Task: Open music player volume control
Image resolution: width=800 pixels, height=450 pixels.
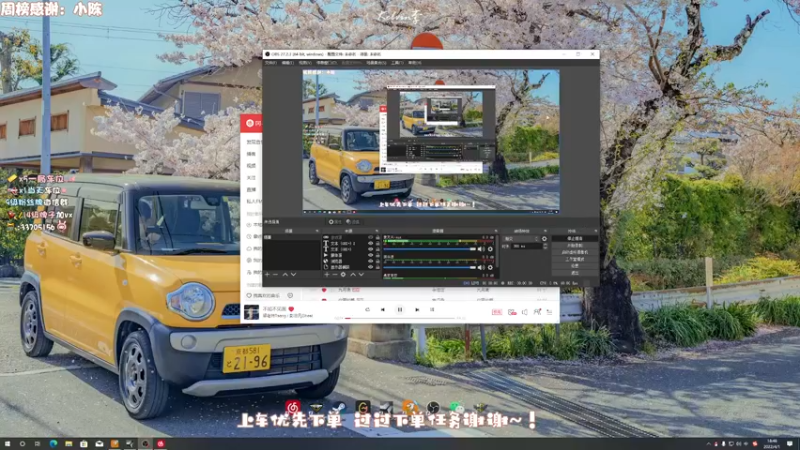Action: point(525,312)
